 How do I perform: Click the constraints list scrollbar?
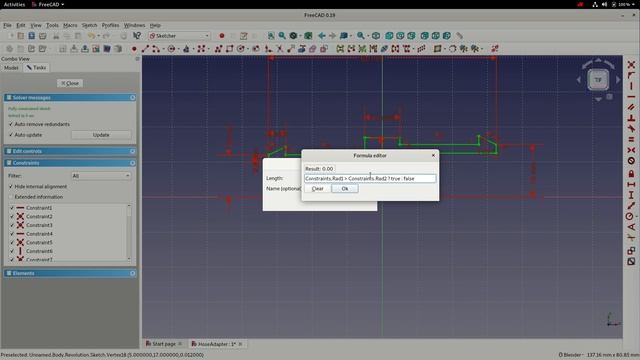click(129, 232)
